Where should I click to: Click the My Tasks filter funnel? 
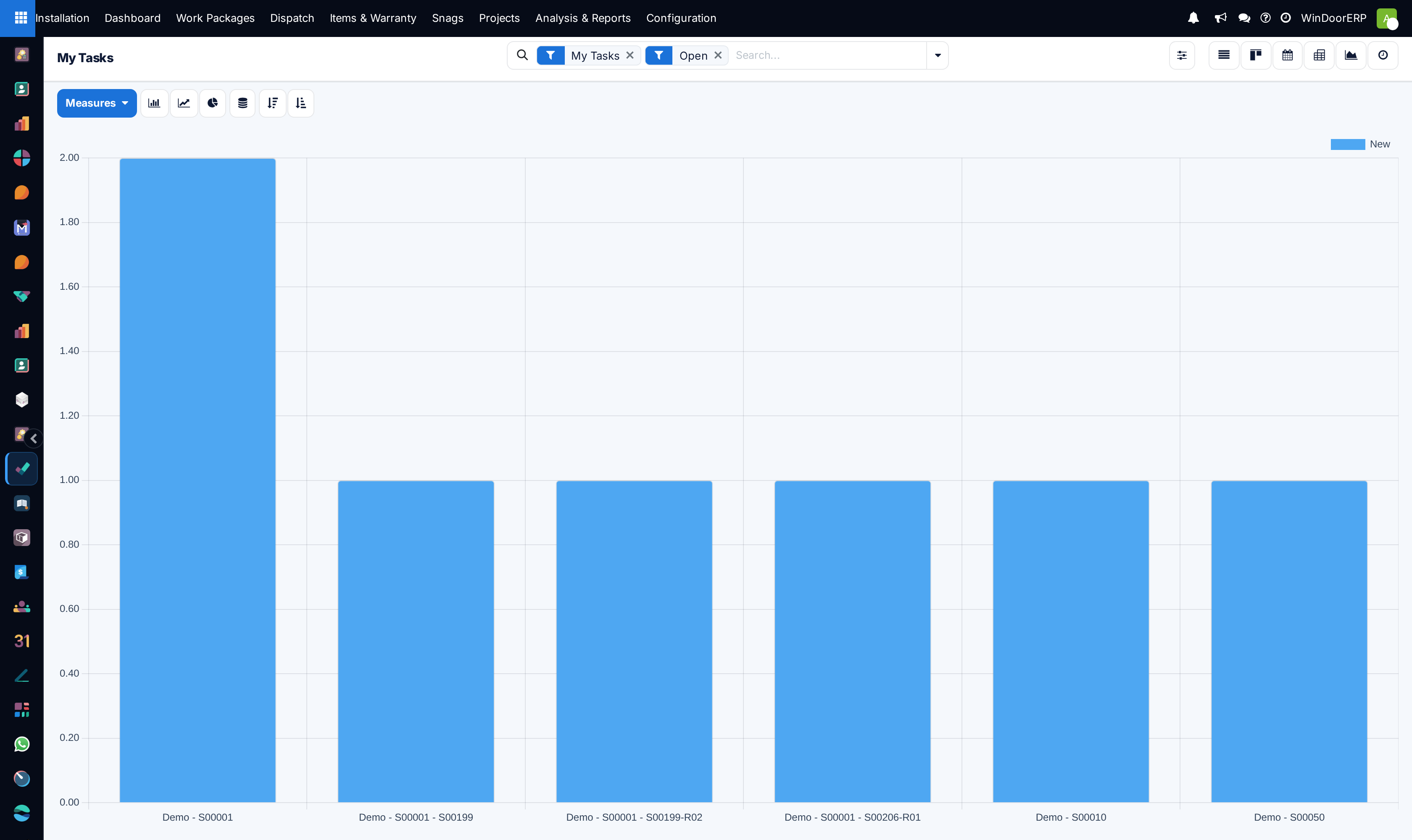(551, 55)
